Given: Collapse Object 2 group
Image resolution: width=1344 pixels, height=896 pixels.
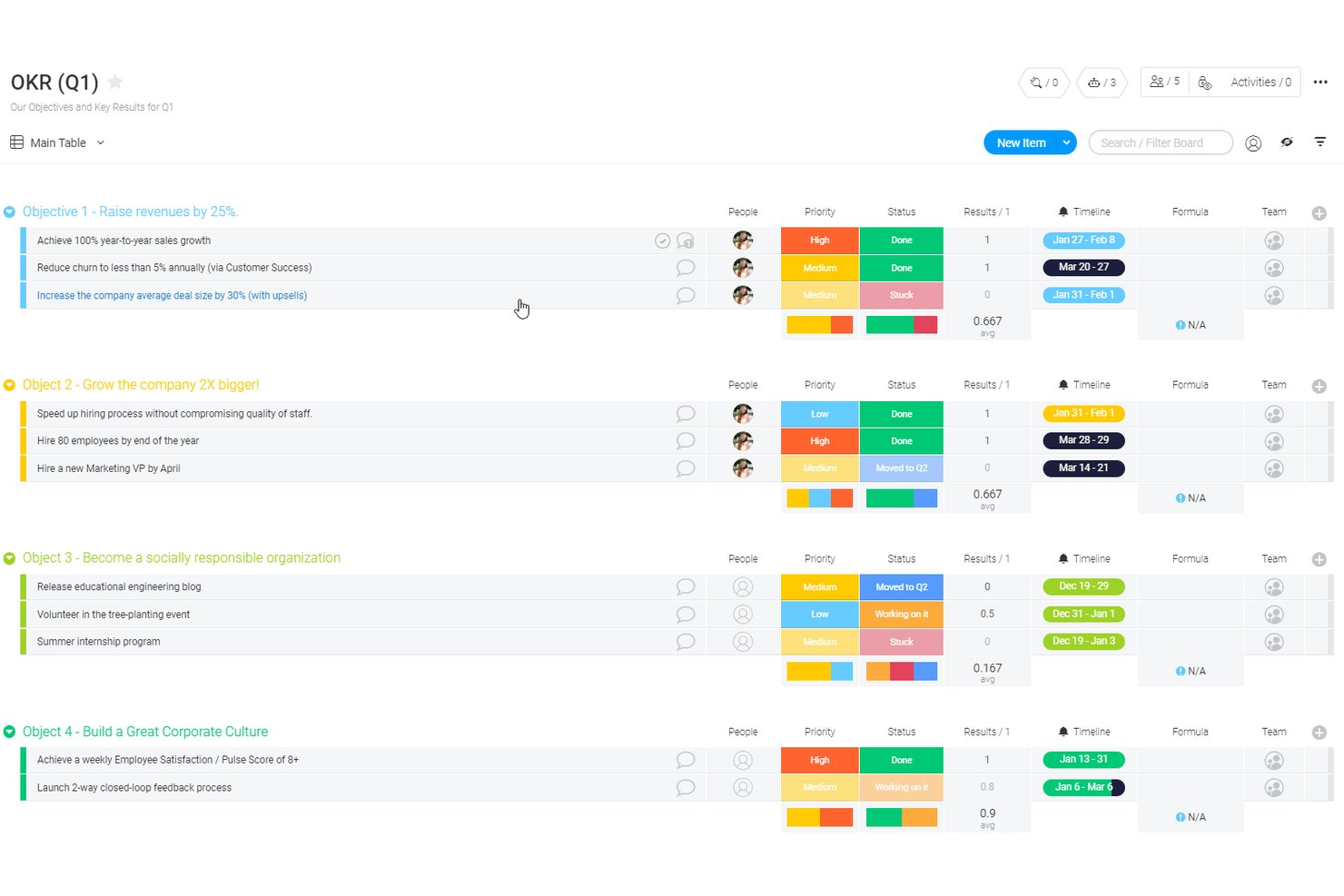Looking at the screenshot, I should pyautogui.click(x=9, y=385).
